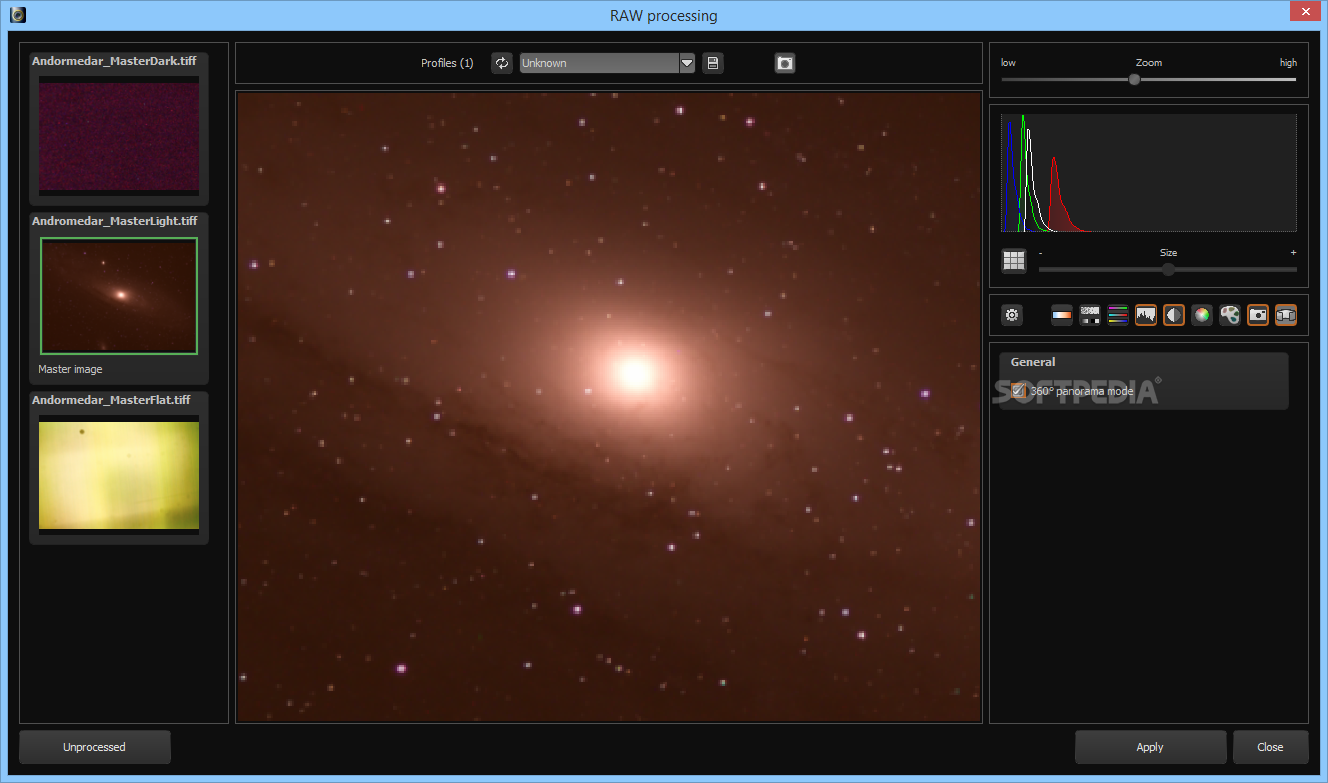Open the color wheel tool
This screenshot has height=783, width=1328.
click(1202, 315)
